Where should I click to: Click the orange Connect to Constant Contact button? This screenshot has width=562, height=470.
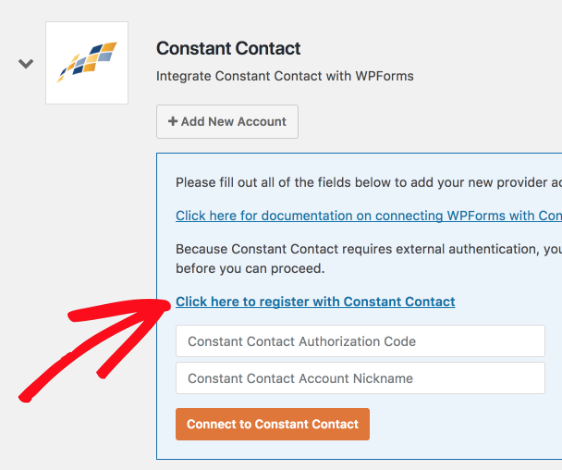273,424
